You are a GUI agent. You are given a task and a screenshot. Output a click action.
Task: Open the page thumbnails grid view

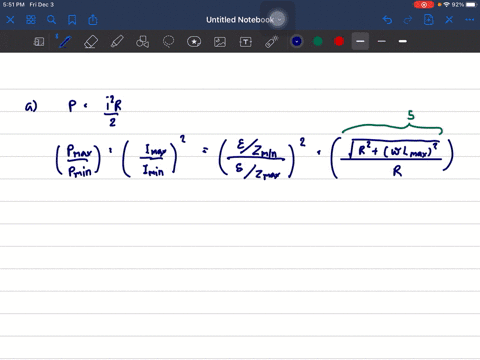31,20
